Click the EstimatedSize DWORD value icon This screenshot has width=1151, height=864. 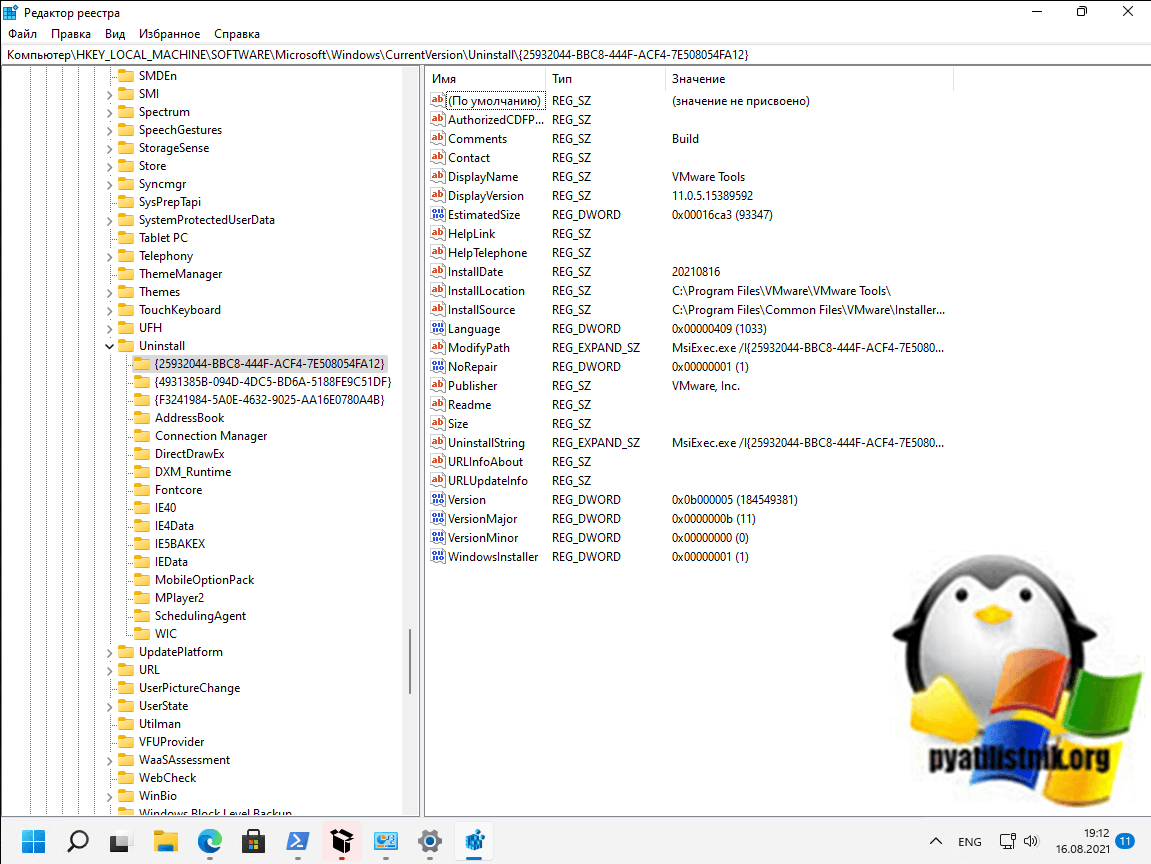coord(437,214)
